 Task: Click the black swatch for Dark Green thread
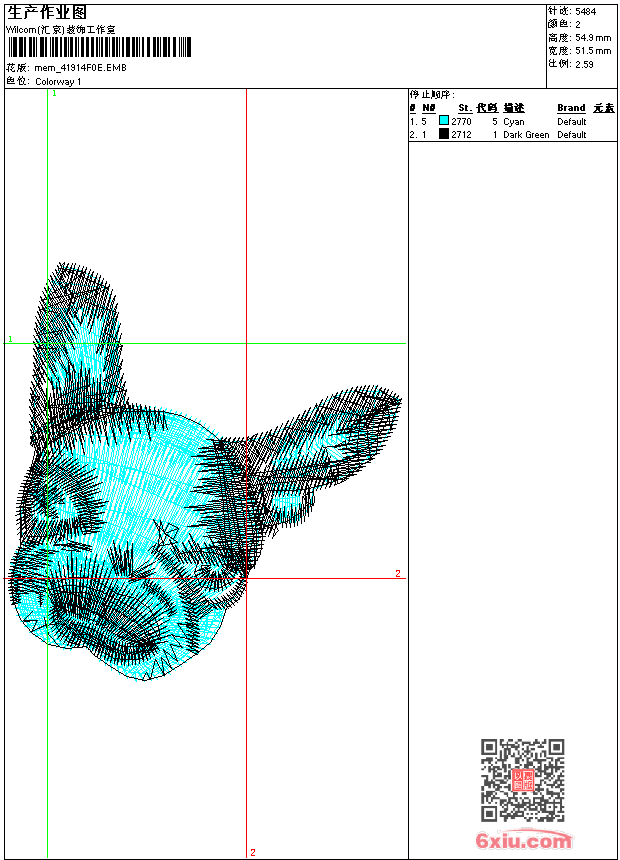click(x=444, y=134)
